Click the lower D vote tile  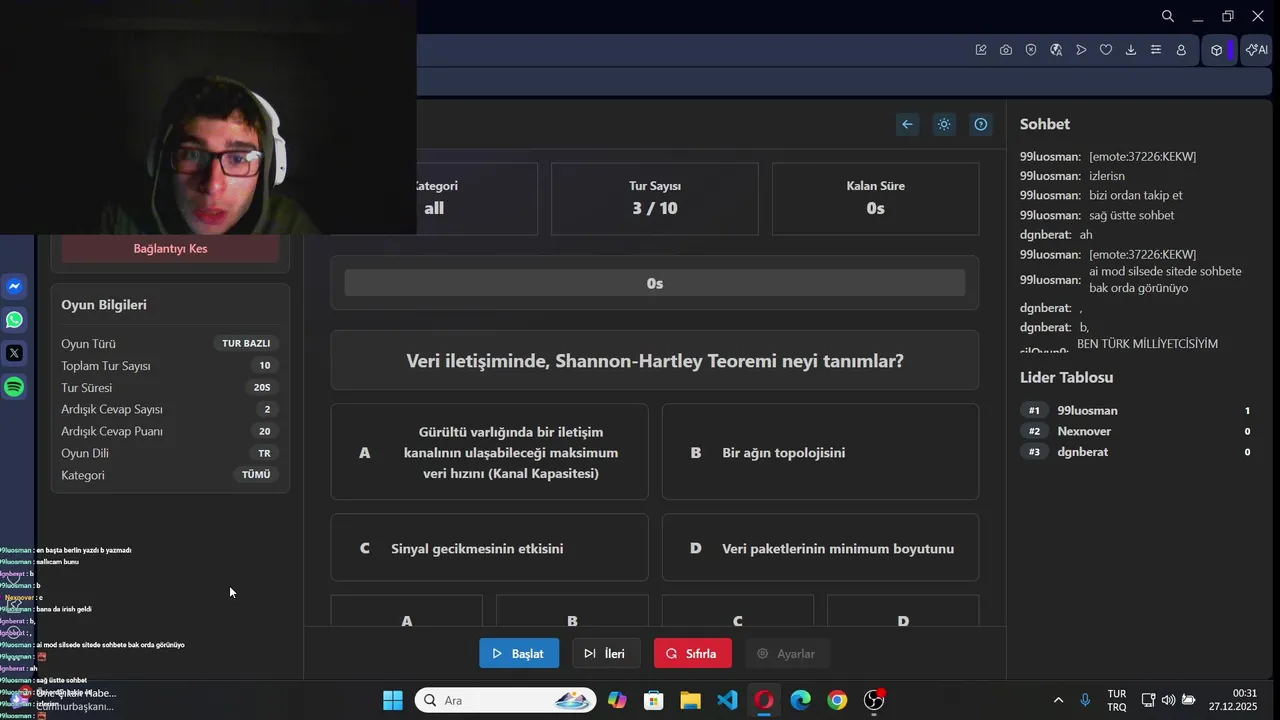[x=903, y=612]
